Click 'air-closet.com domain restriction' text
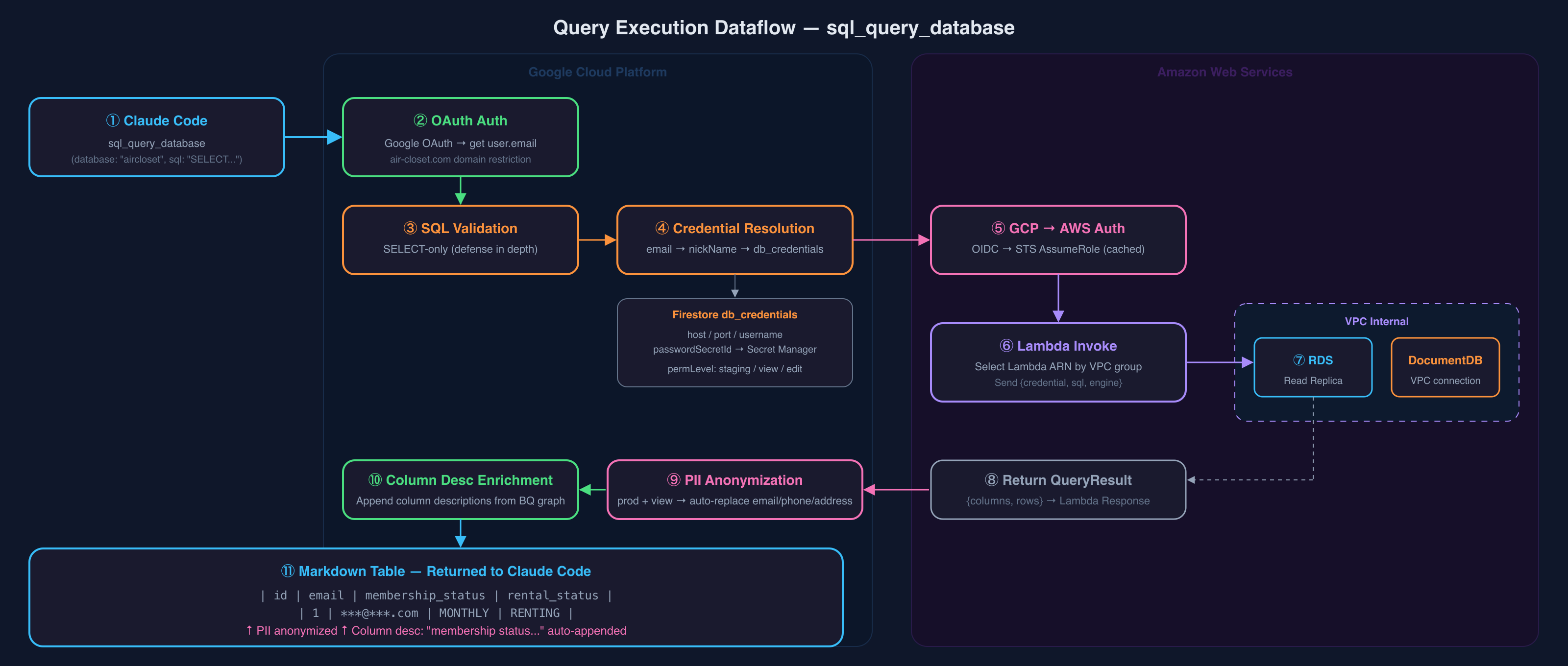Image resolution: width=1568 pixels, height=666 pixels. (x=460, y=159)
